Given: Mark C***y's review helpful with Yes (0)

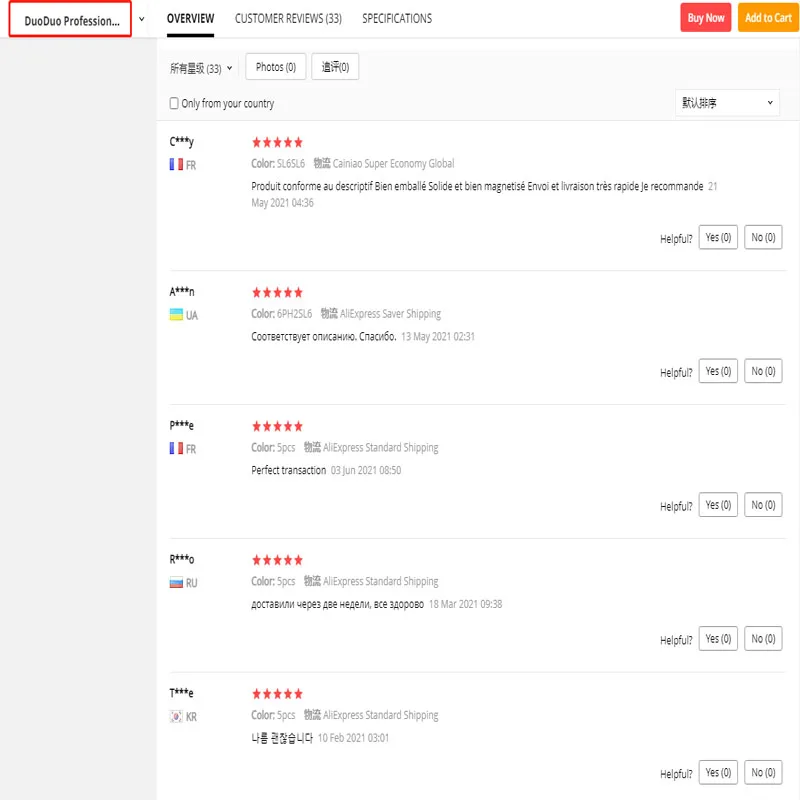Looking at the screenshot, I should point(718,237).
